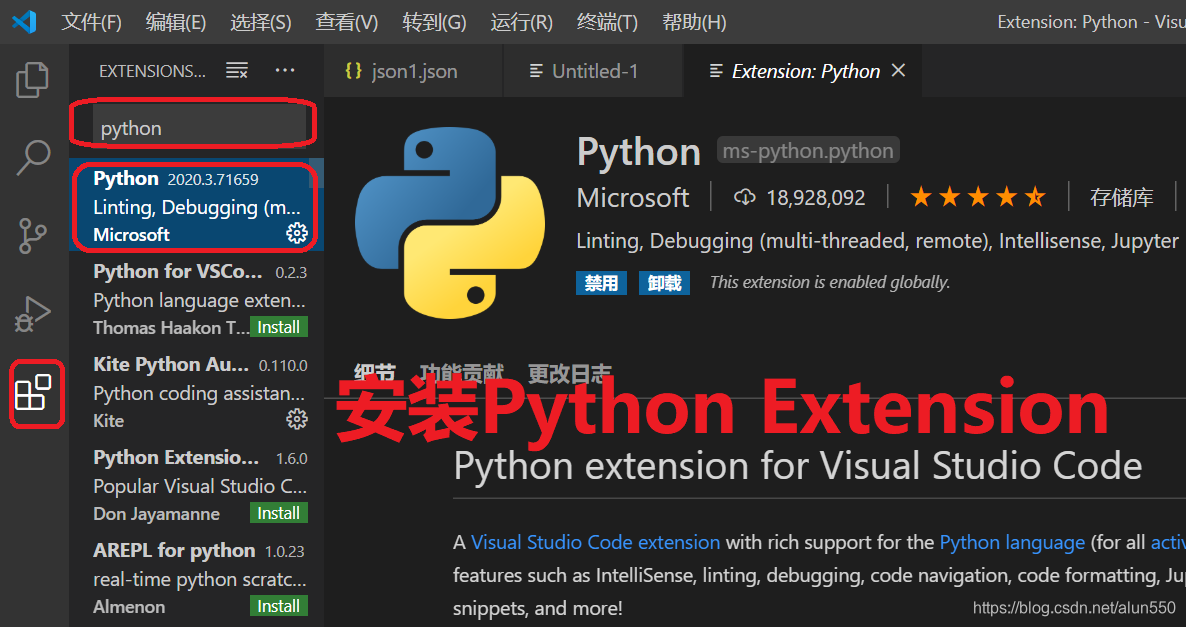This screenshot has width=1186, height=627.
Task: Switch to Untitled-1 tab
Action: point(593,70)
